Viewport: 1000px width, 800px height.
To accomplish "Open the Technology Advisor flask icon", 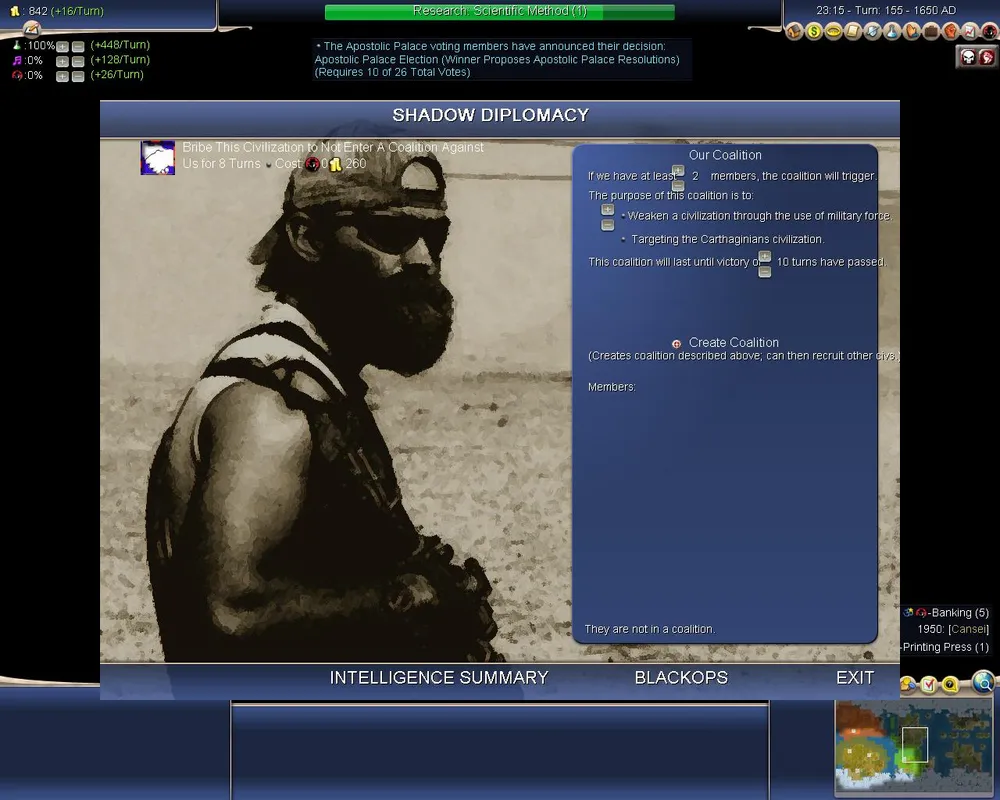I will [x=892, y=31].
